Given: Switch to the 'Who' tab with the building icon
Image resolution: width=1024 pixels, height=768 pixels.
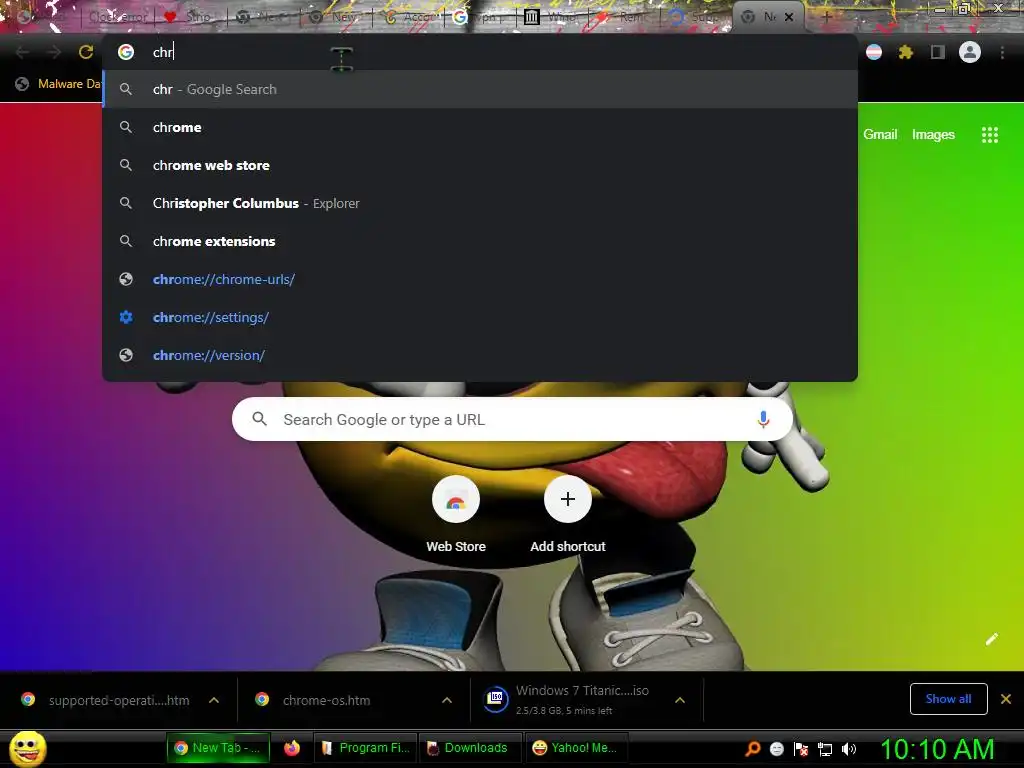Looking at the screenshot, I should point(552,17).
